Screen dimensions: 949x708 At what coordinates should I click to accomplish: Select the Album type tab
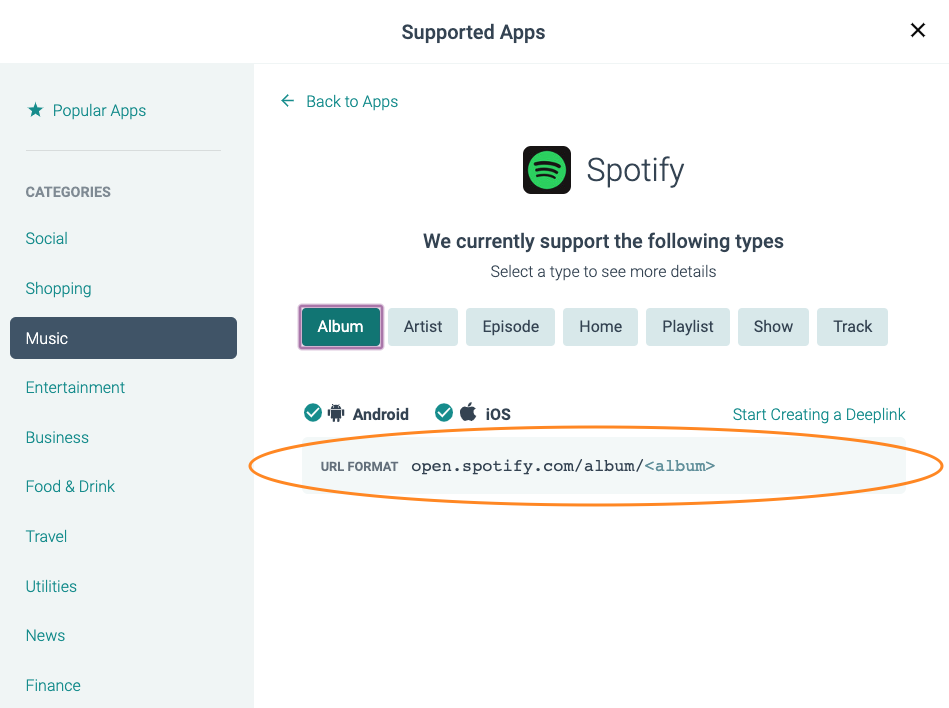tap(341, 327)
